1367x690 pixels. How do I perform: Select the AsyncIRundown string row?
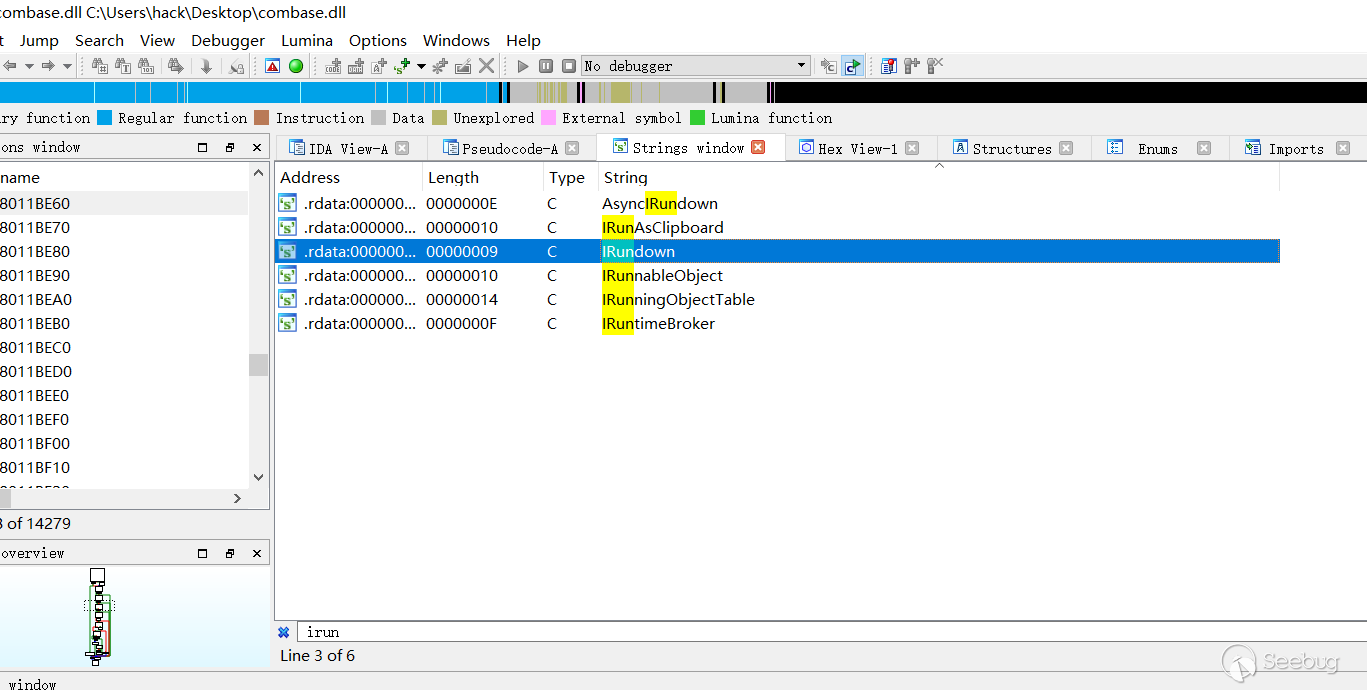pos(777,203)
